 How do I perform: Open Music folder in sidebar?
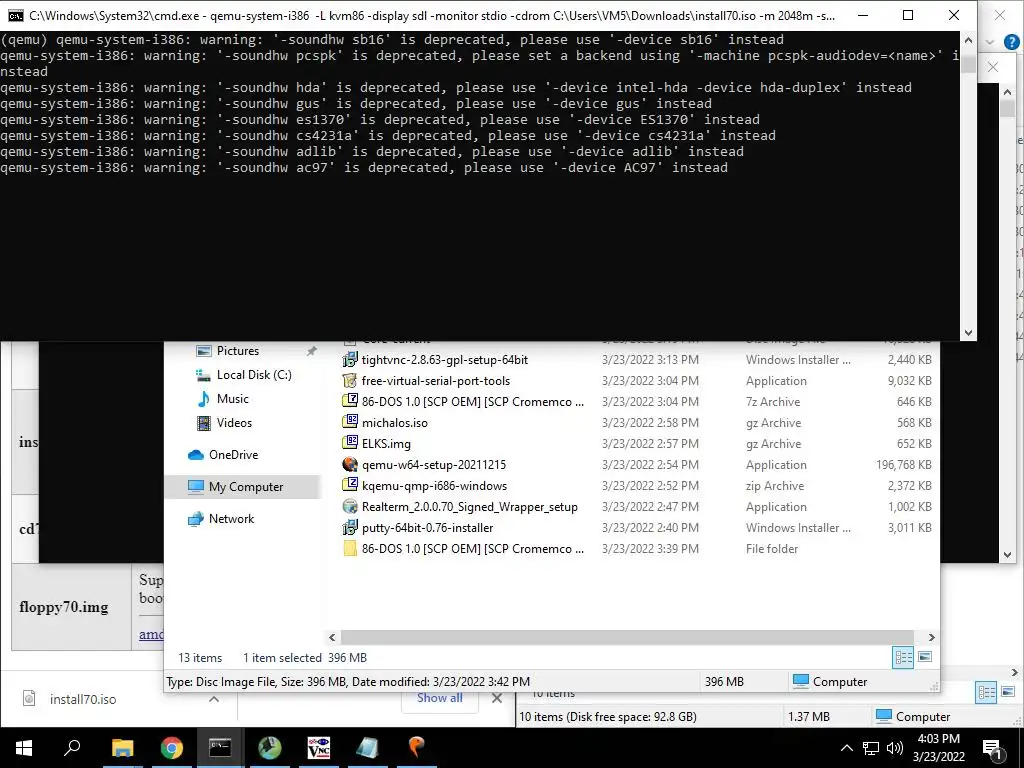click(232, 398)
